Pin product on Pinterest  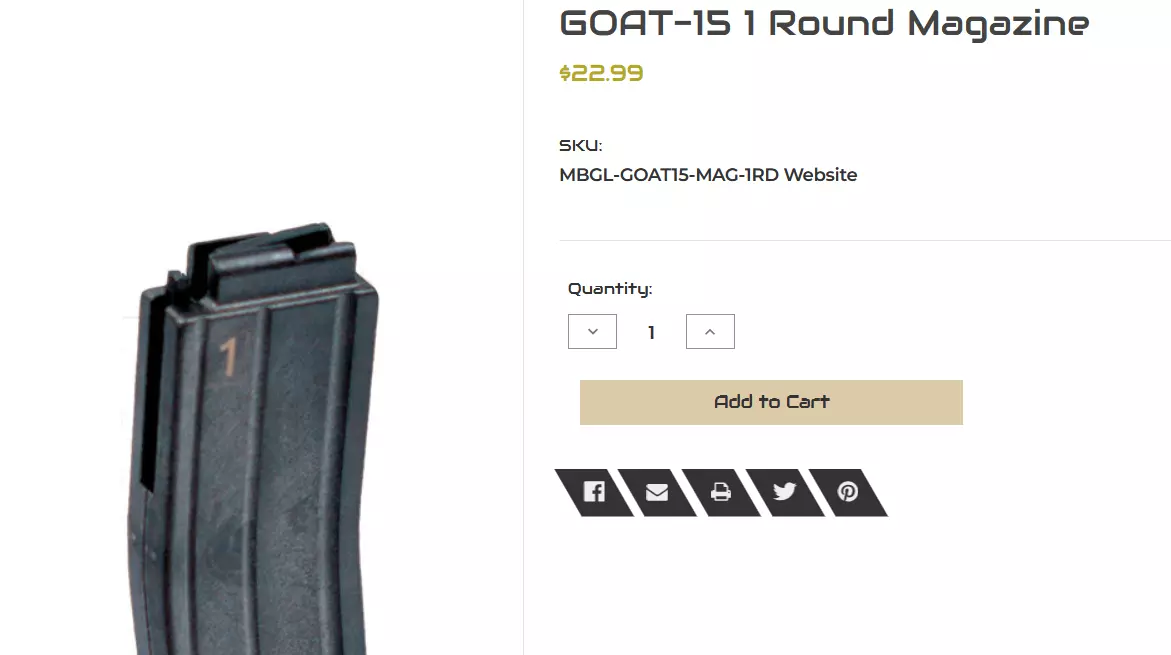[x=848, y=492]
